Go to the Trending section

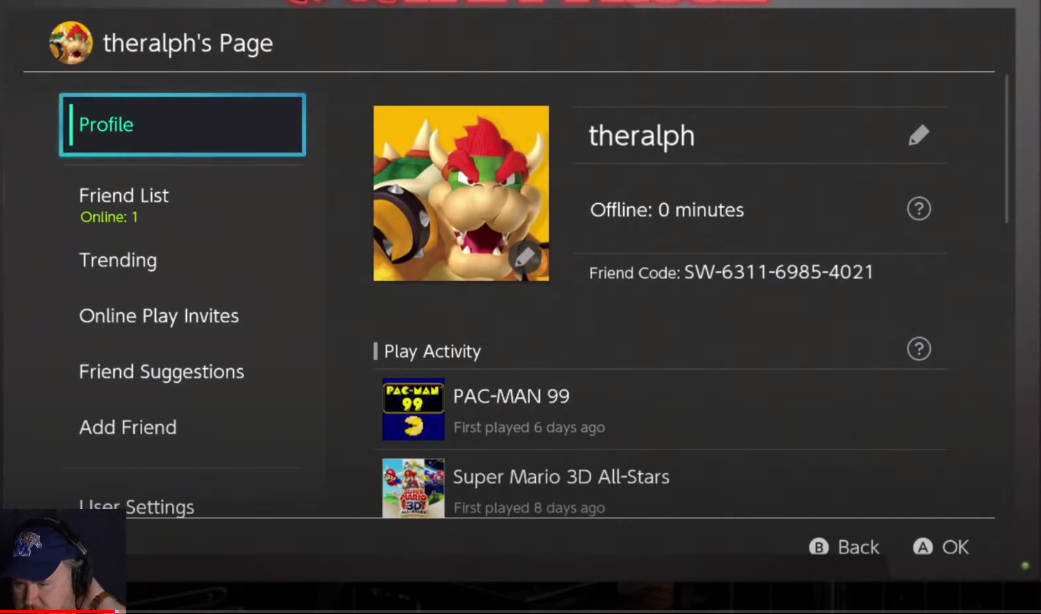tap(118, 260)
